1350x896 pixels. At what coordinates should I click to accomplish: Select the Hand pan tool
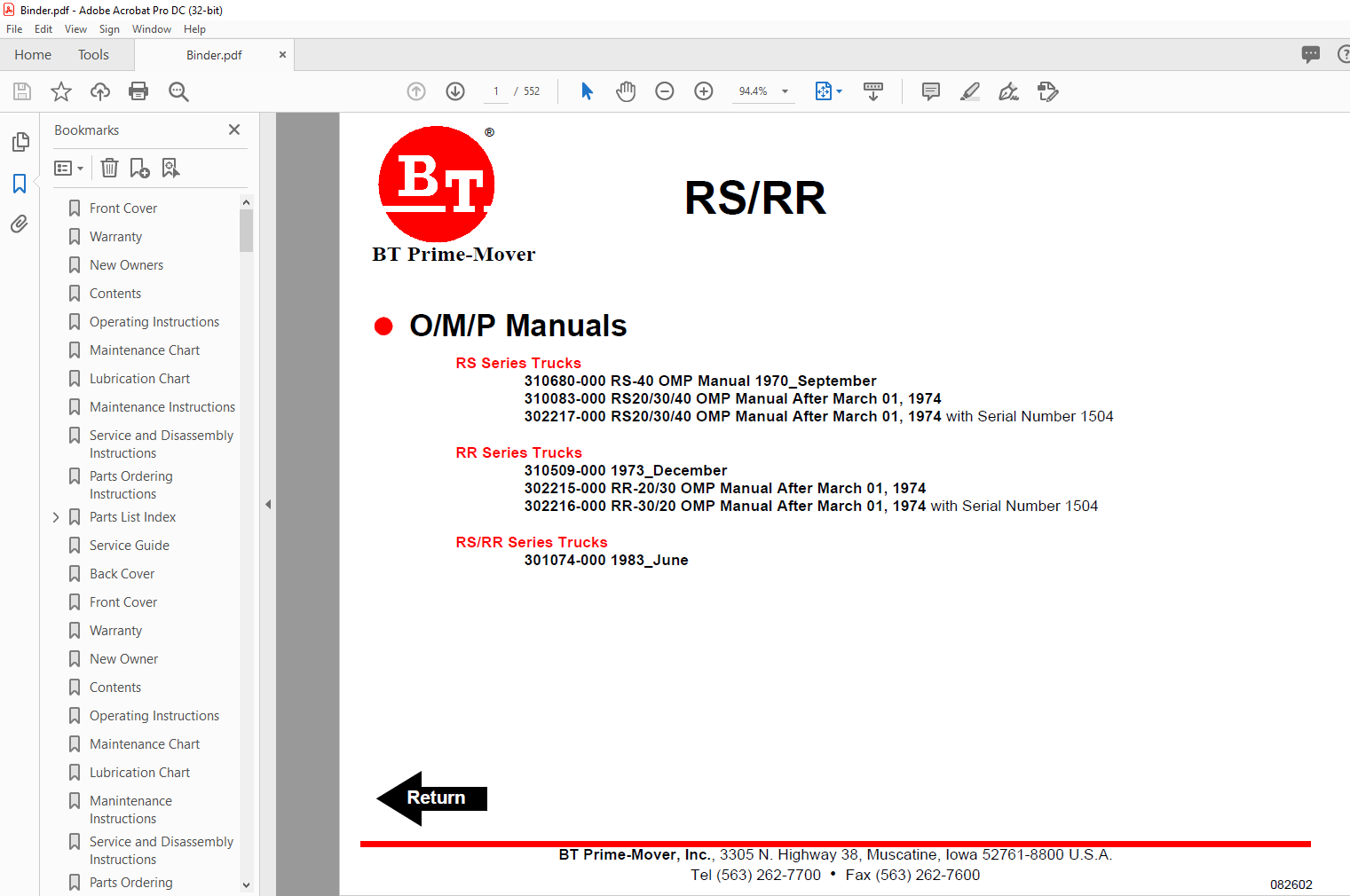pyautogui.click(x=626, y=91)
